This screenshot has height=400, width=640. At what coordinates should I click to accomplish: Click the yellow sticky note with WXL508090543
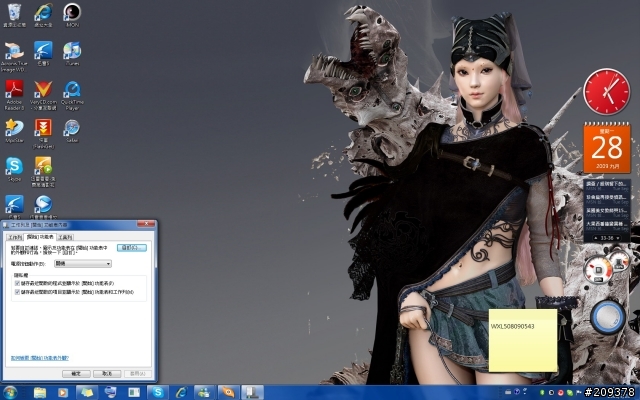[x=523, y=340]
